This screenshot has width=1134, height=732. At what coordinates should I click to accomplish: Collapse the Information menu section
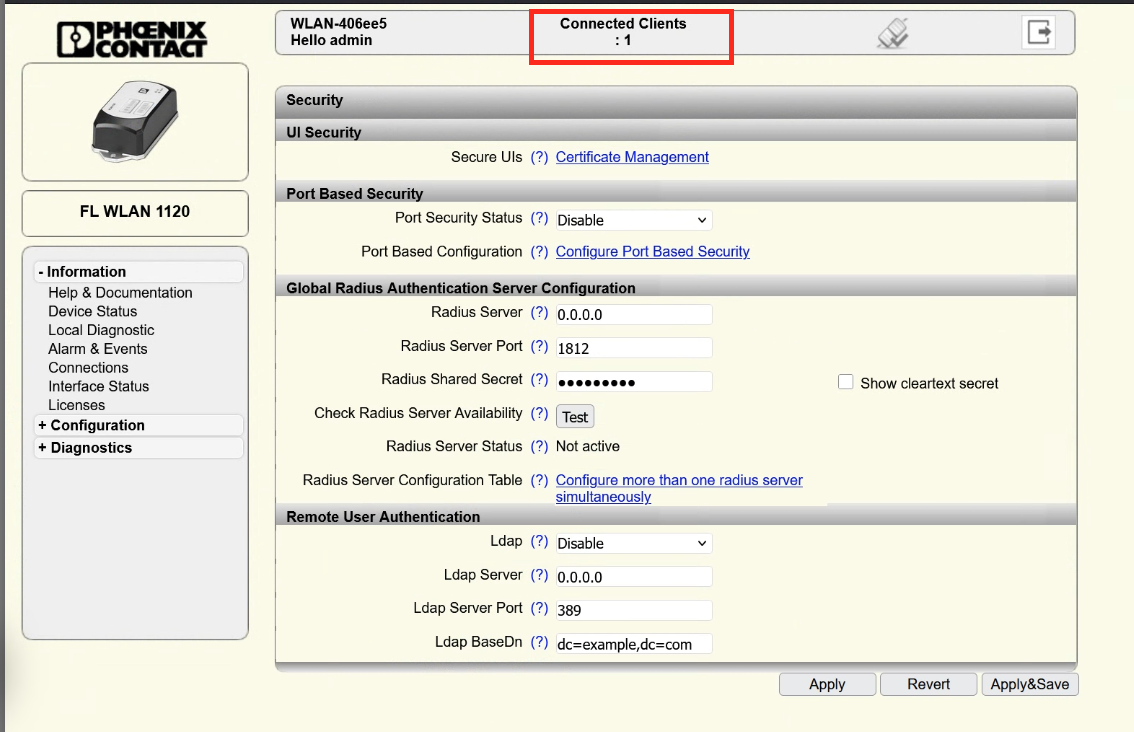(85, 272)
